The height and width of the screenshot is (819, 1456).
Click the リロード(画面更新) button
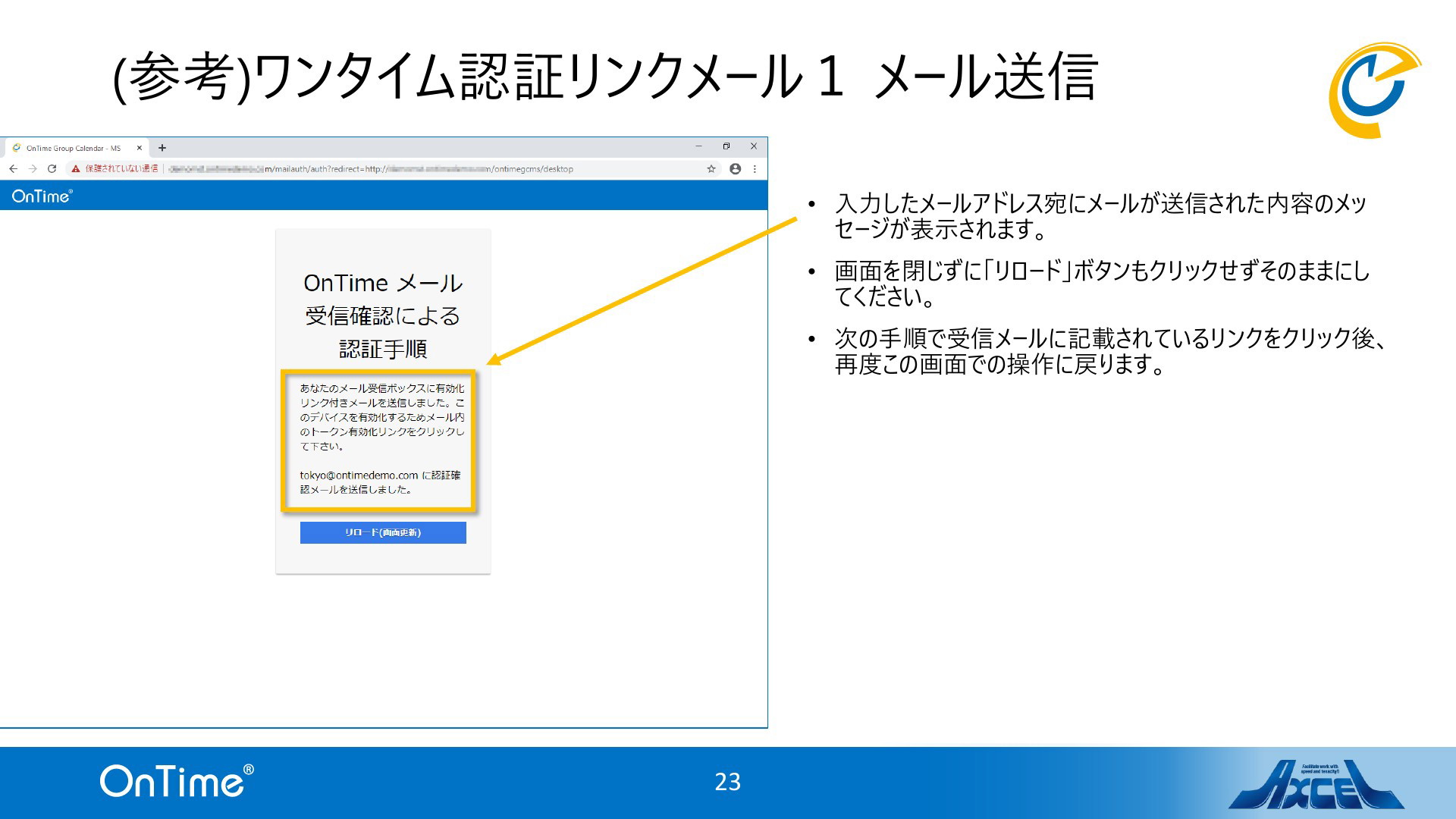pyautogui.click(x=383, y=532)
